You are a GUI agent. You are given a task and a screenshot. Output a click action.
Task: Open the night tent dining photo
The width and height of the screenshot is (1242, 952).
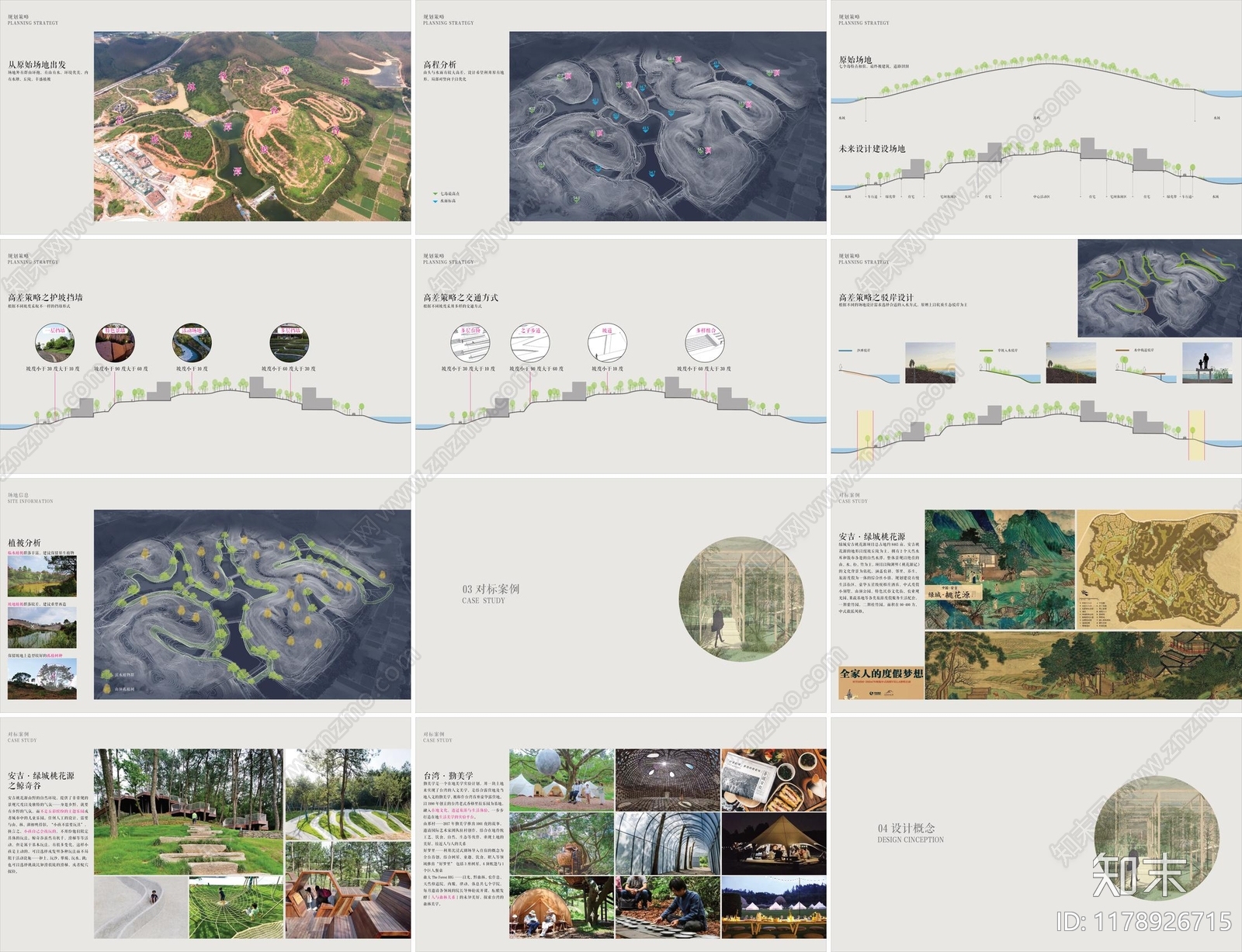pyautogui.click(x=774, y=843)
